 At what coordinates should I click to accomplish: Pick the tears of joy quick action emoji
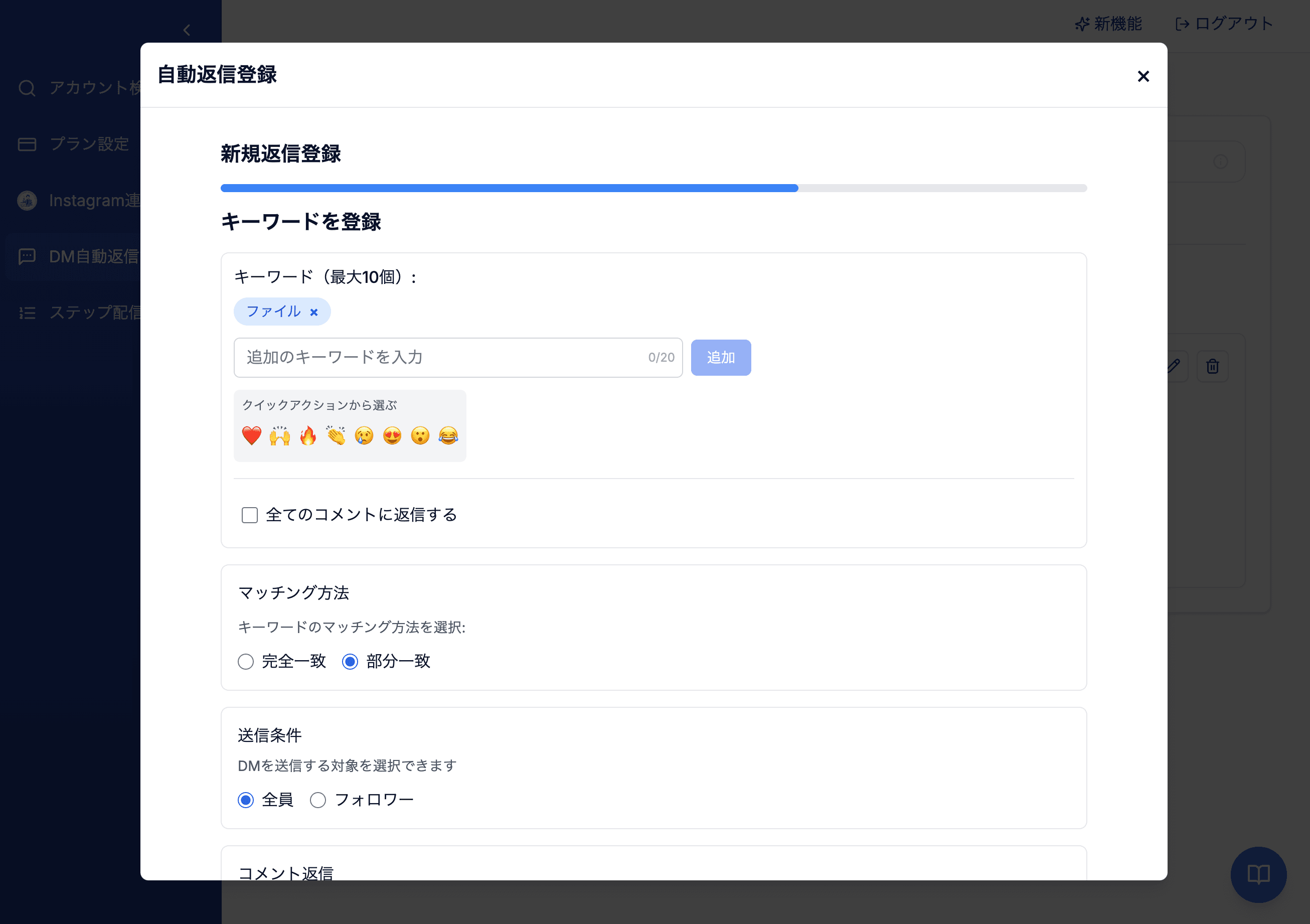pos(448,435)
